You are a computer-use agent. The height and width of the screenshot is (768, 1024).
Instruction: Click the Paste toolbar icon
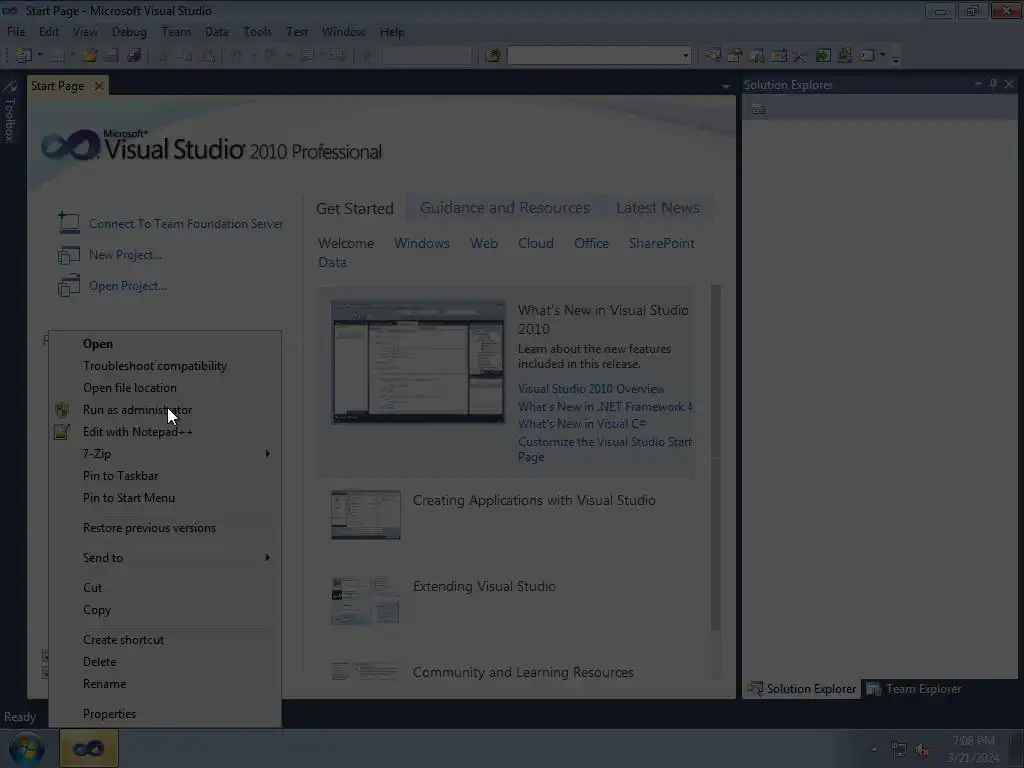(x=208, y=56)
